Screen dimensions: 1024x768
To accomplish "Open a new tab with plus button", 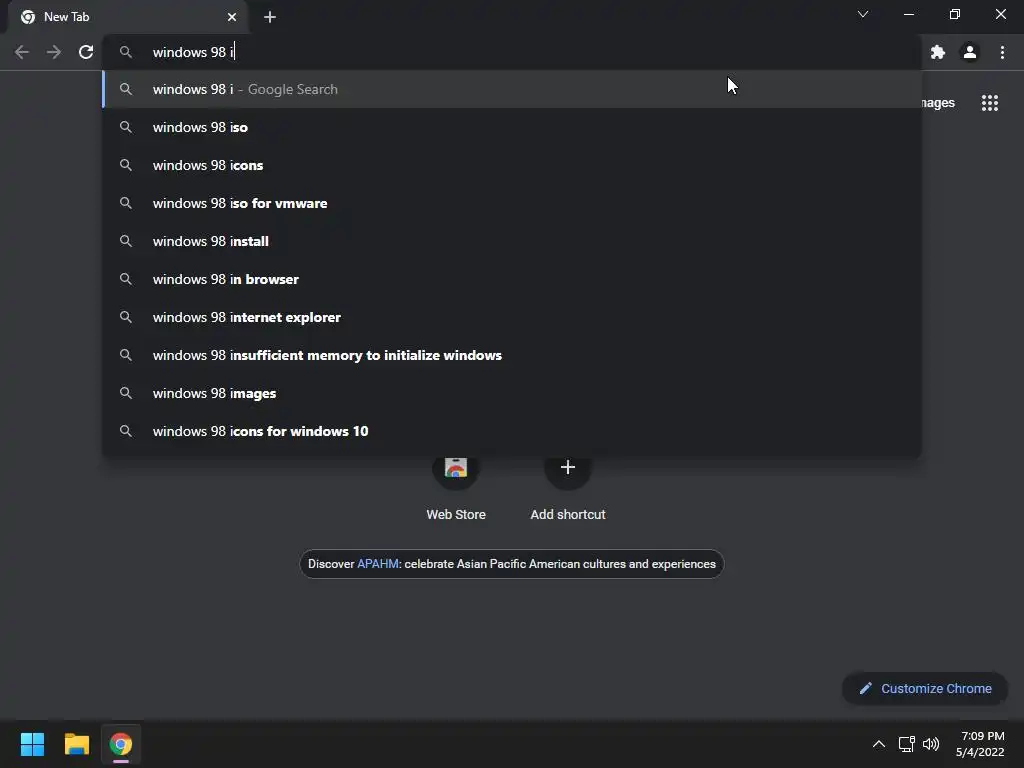I will (270, 17).
